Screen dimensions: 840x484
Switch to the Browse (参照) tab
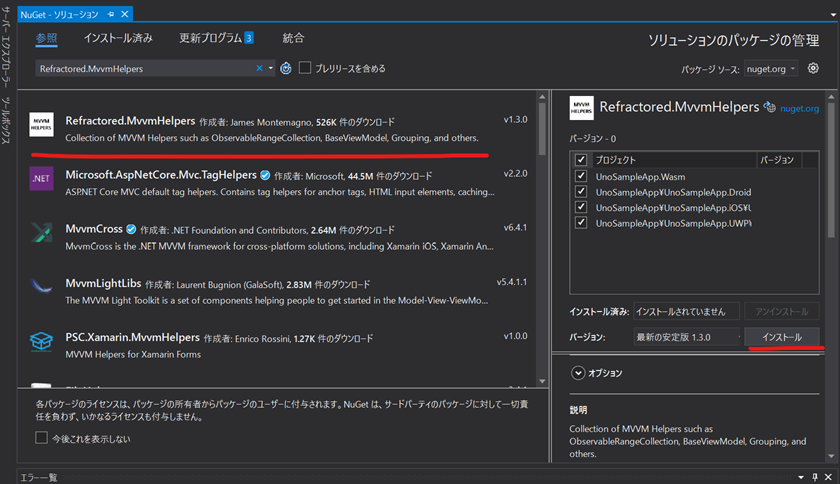coord(46,38)
